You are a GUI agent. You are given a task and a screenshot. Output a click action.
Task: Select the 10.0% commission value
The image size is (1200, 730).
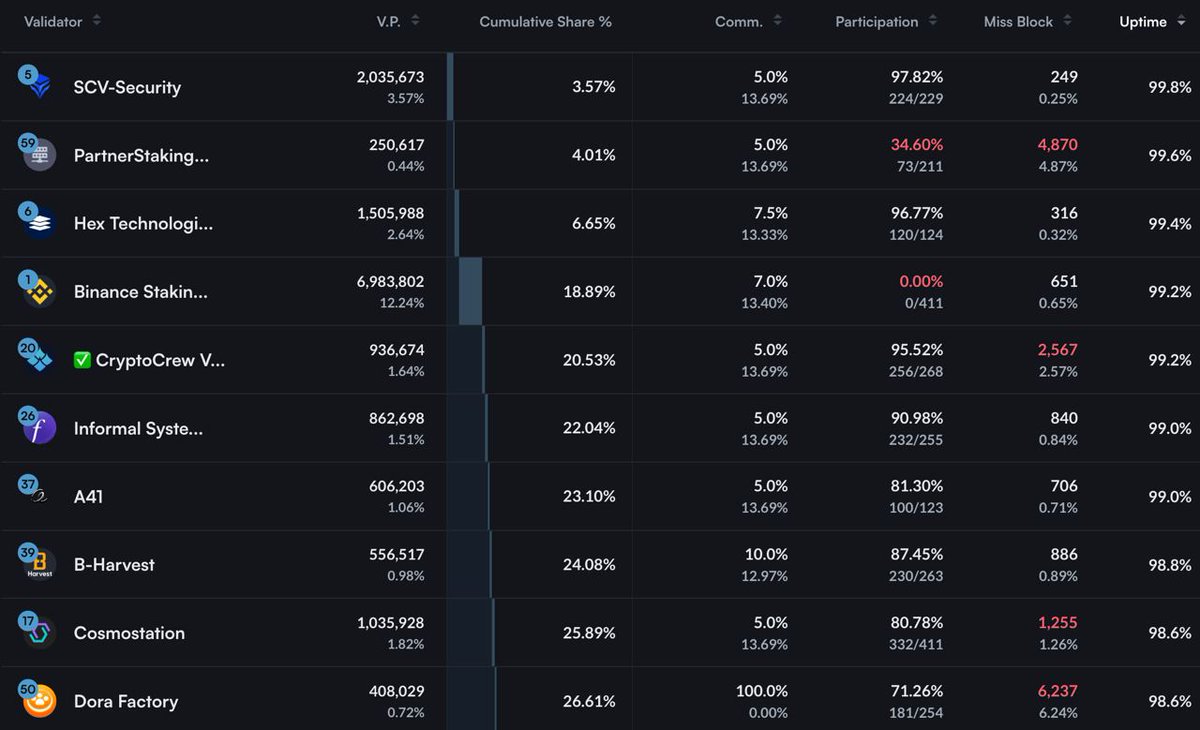tap(766, 555)
